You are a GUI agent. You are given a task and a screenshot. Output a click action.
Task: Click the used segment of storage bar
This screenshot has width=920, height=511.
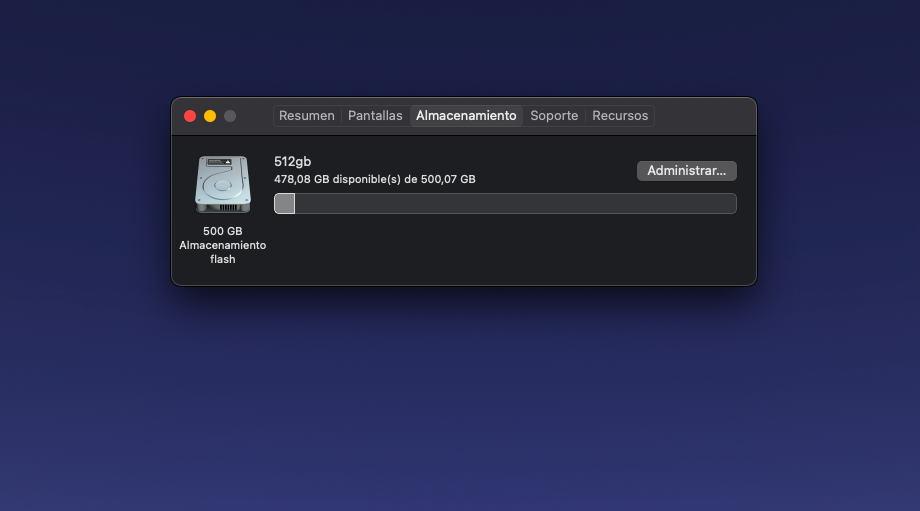click(x=285, y=204)
